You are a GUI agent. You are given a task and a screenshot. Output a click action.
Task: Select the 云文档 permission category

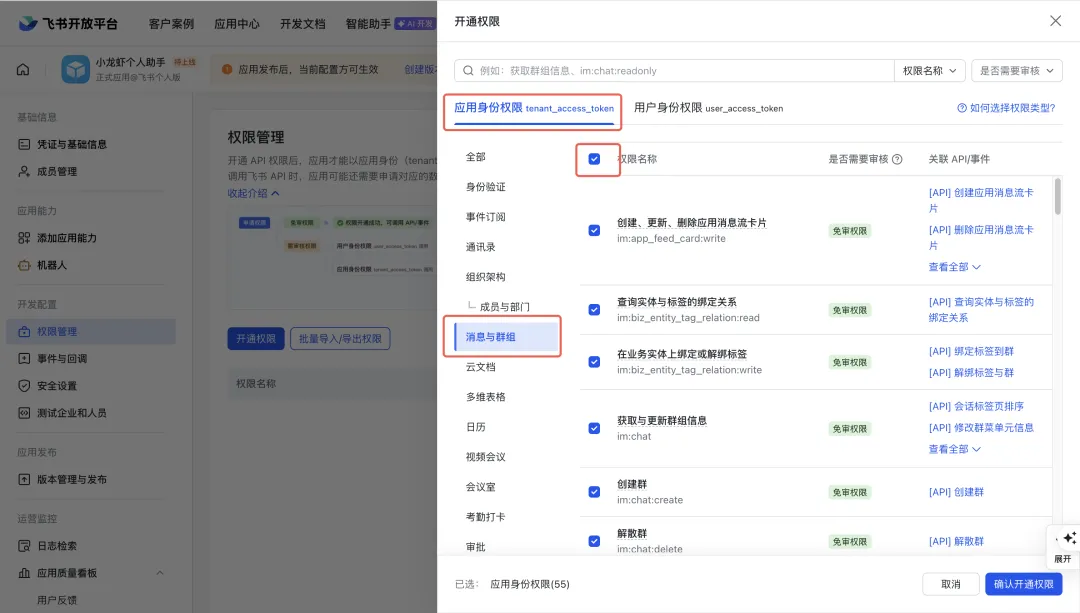tap(481, 367)
